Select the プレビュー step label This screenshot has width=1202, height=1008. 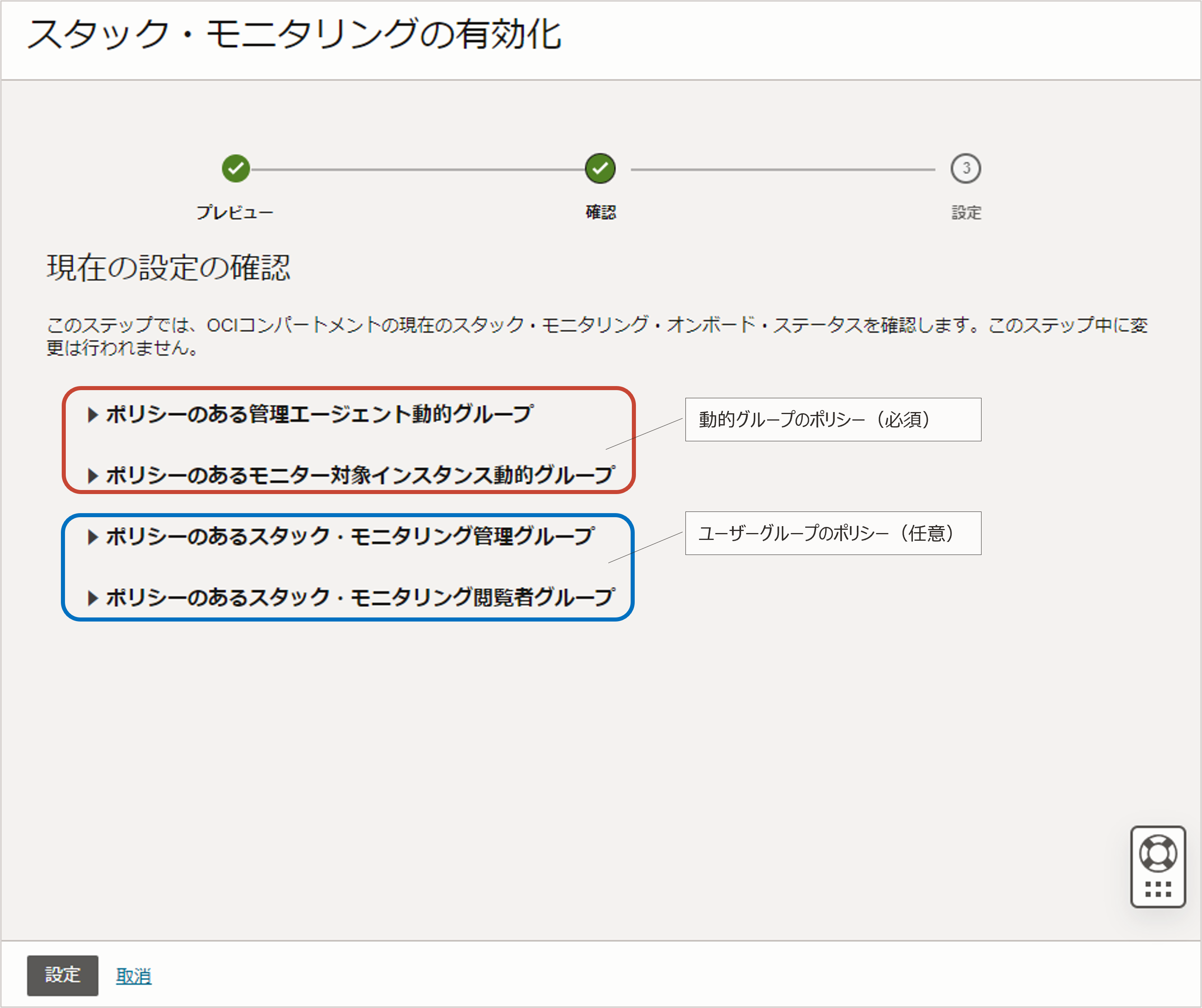(x=235, y=212)
